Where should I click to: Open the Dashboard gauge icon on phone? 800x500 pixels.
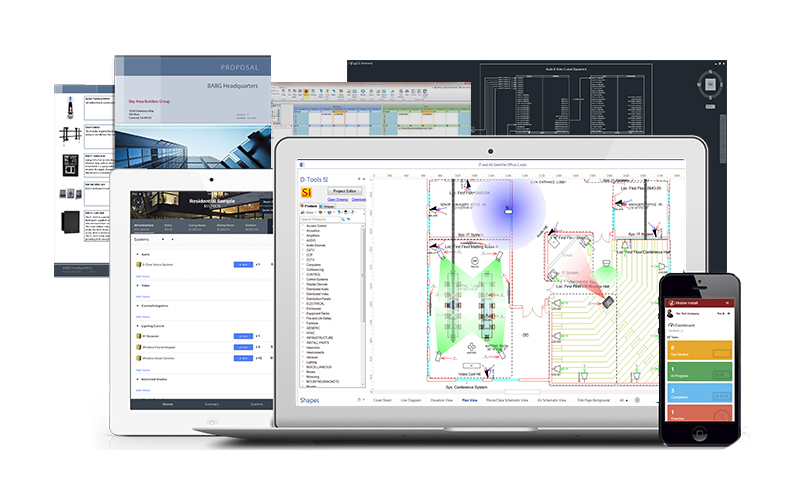coord(671,325)
